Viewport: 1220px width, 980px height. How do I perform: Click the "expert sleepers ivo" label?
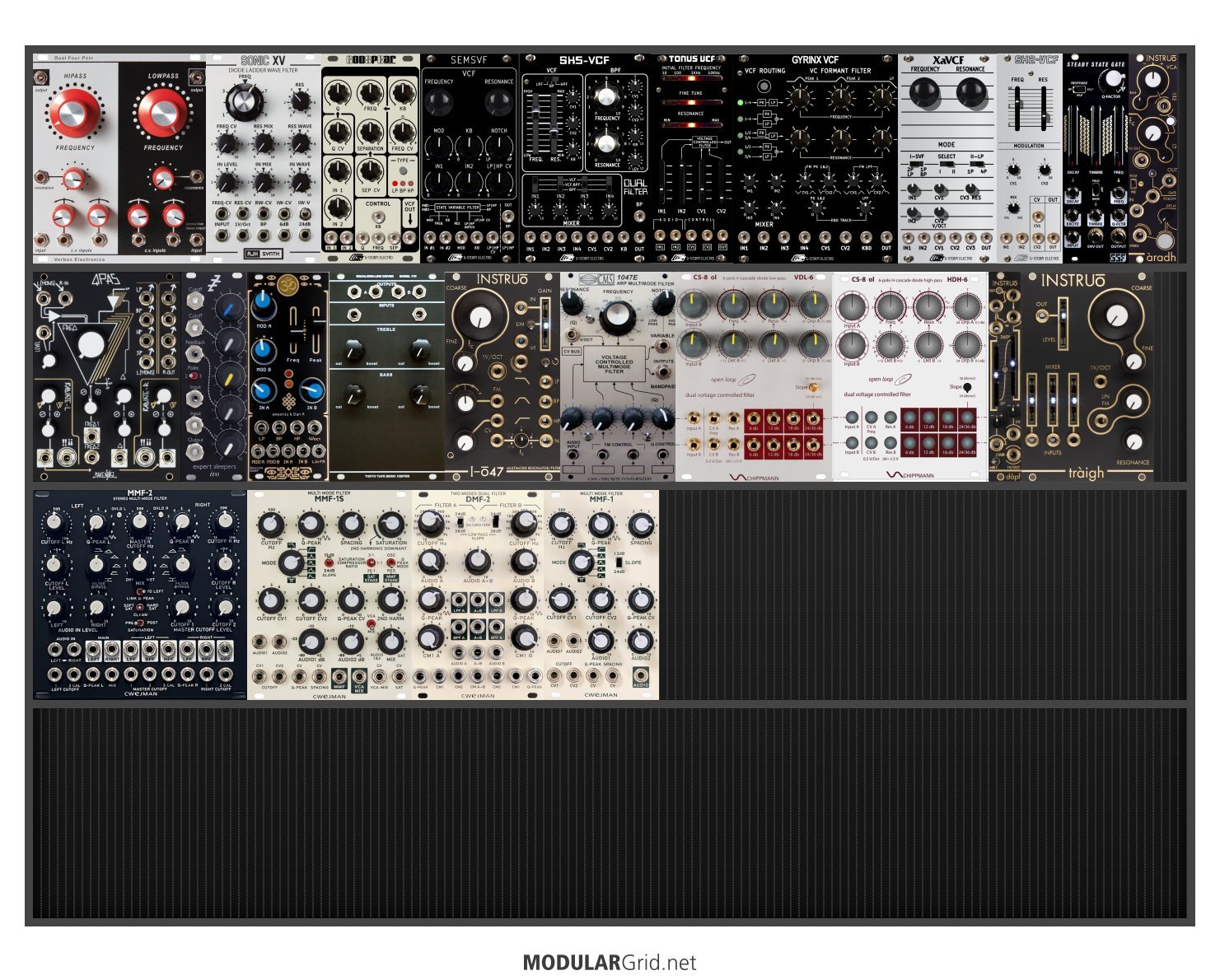tap(214, 470)
